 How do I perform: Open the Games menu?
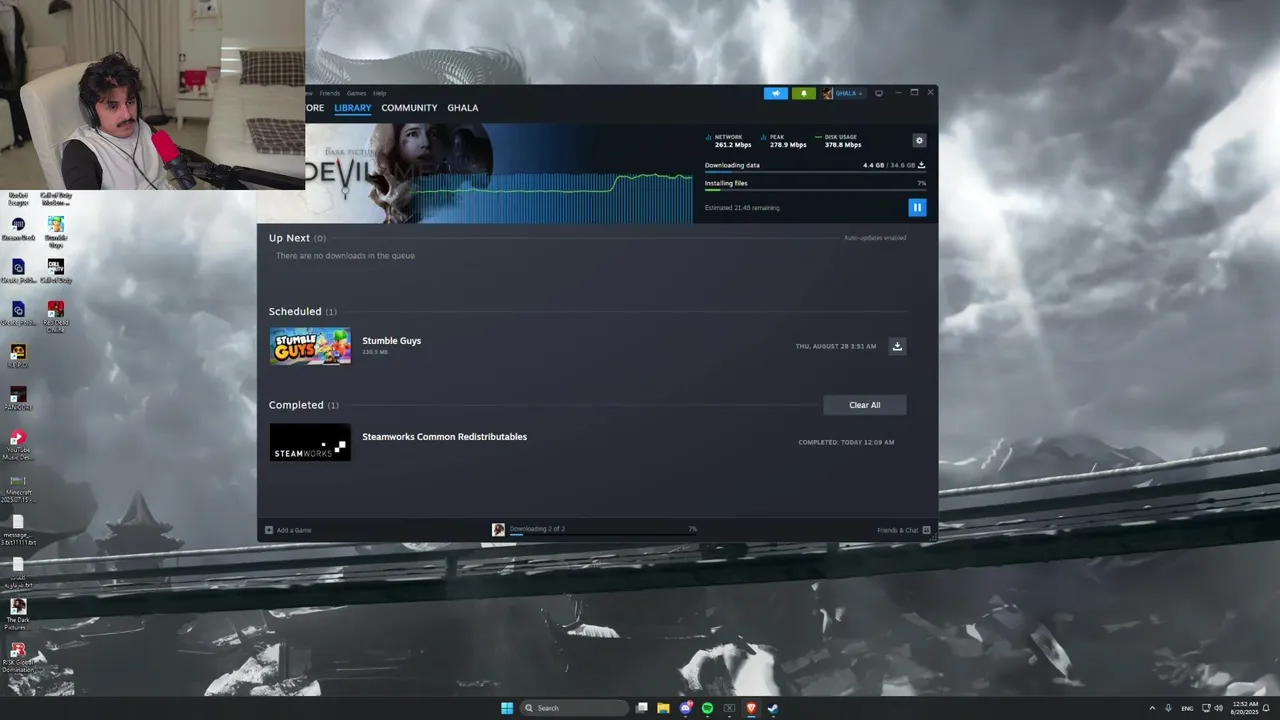click(x=356, y=93)
